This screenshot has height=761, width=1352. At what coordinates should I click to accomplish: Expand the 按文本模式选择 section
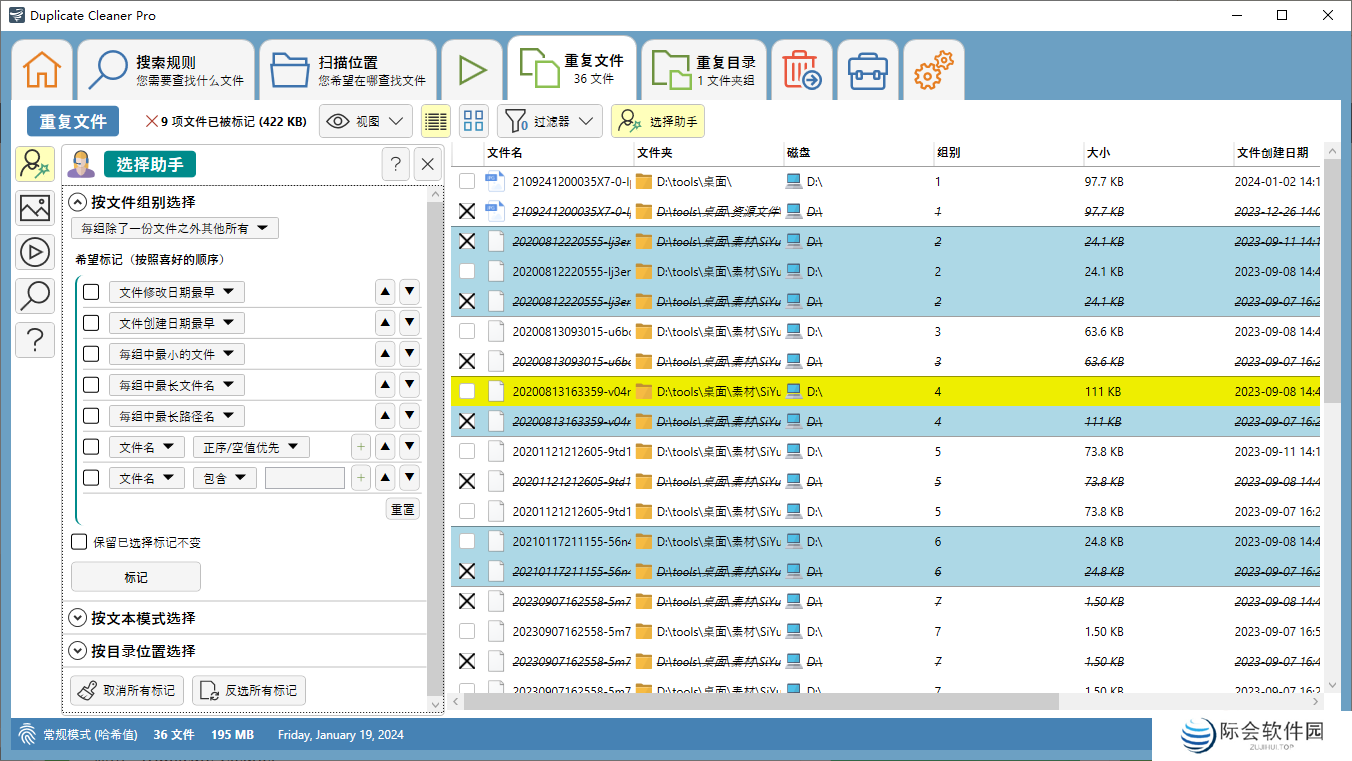(x=143, y=618)
